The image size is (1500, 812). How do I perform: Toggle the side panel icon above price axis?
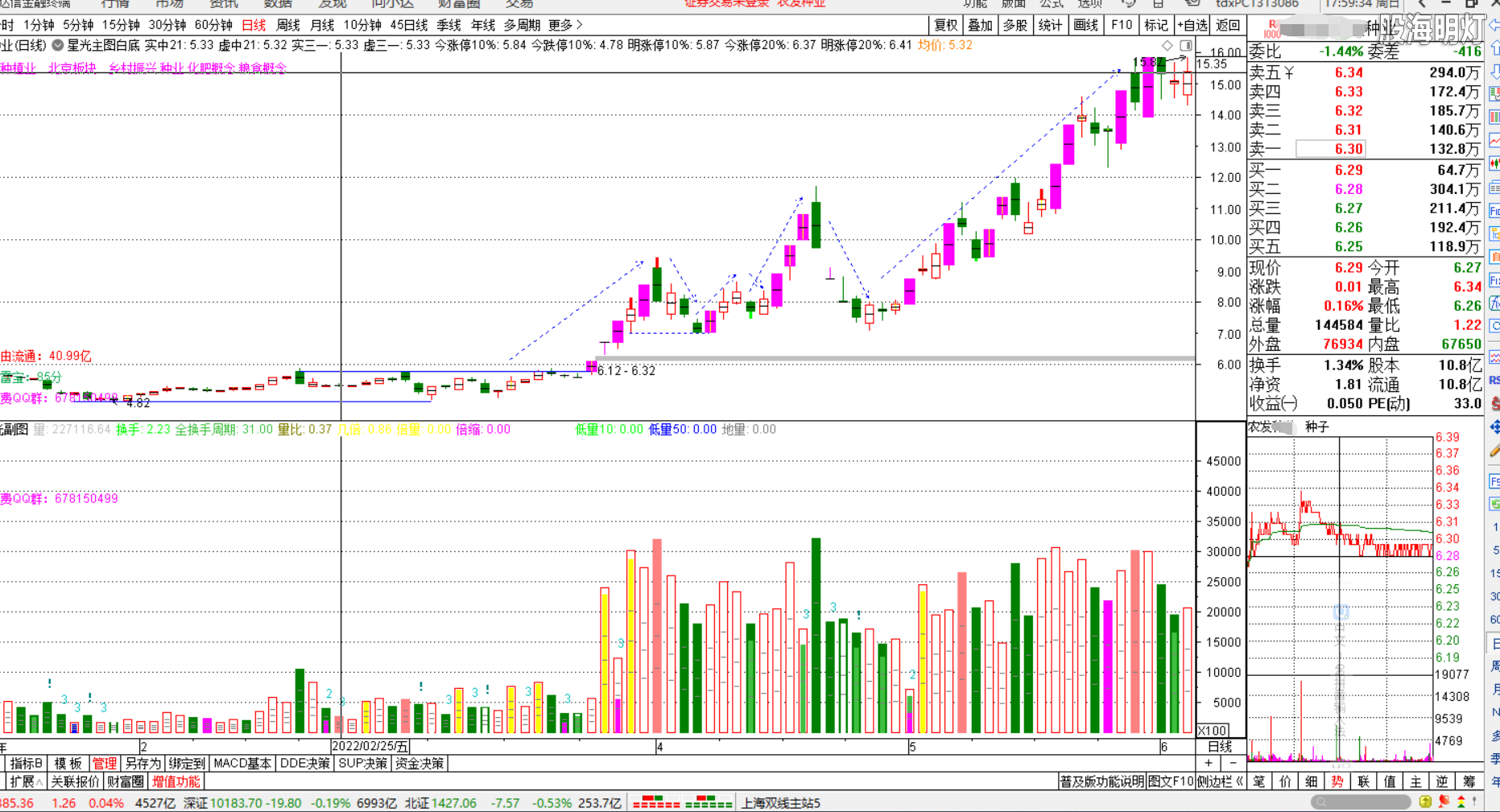click(x=1186, y=46)
